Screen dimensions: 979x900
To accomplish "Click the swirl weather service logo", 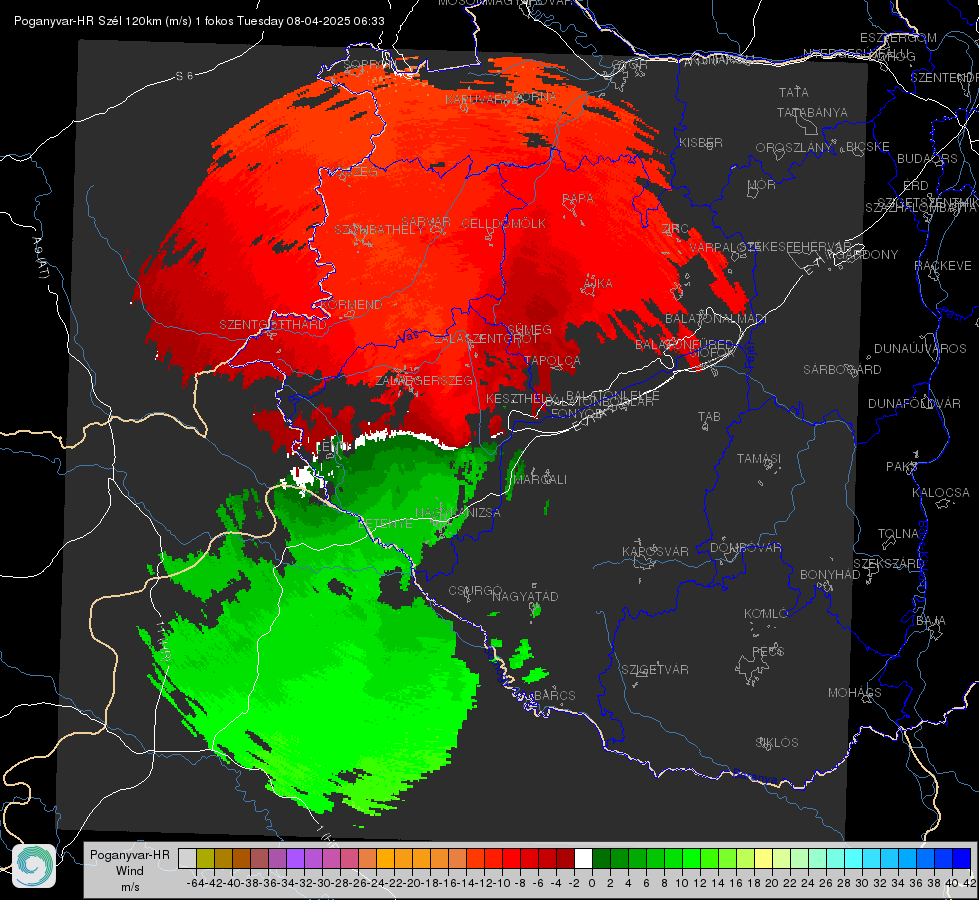I will pyautogui.click(x=34, y=866).
